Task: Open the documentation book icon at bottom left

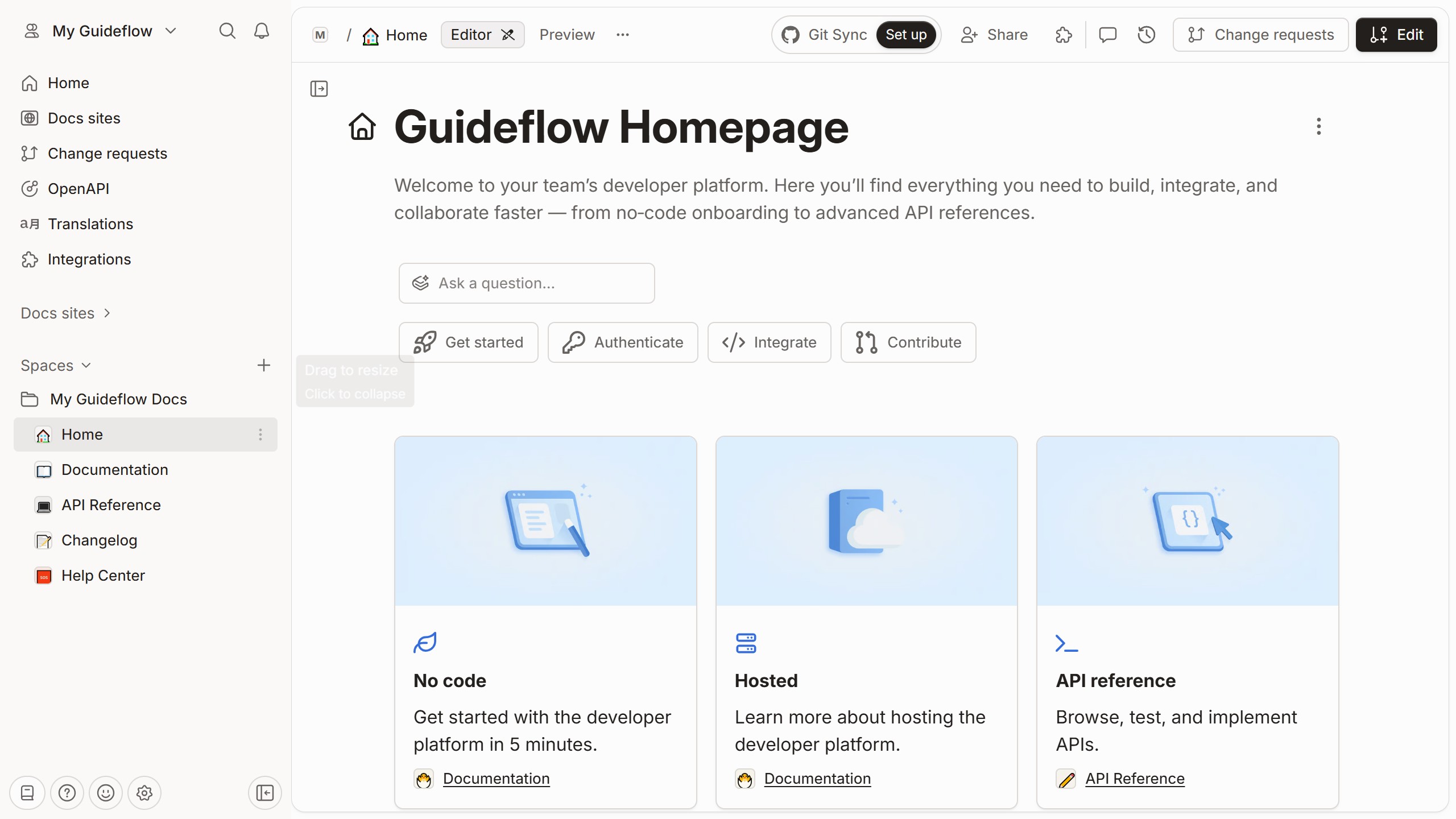Action: 27,793
